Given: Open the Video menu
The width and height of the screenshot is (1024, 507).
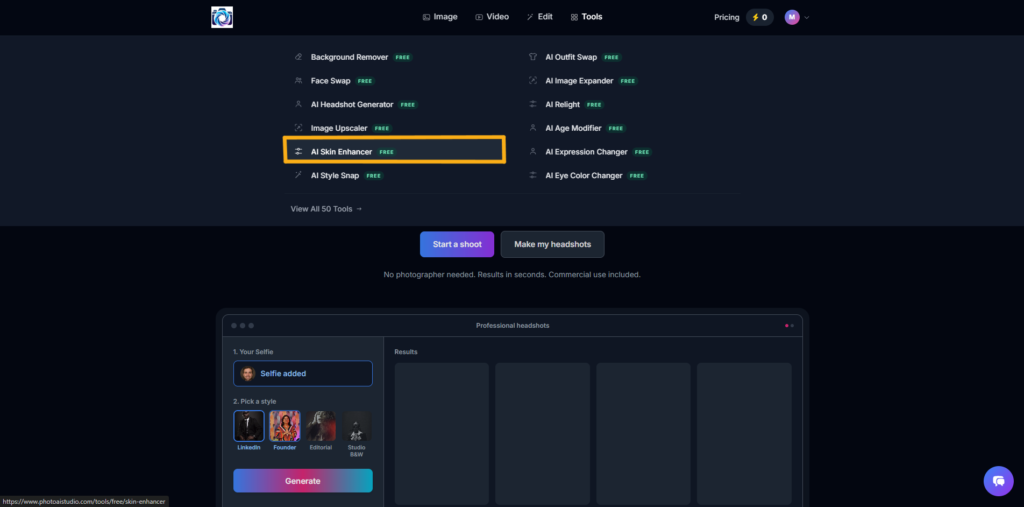Looking at the screenshot, I should (492, 17).
